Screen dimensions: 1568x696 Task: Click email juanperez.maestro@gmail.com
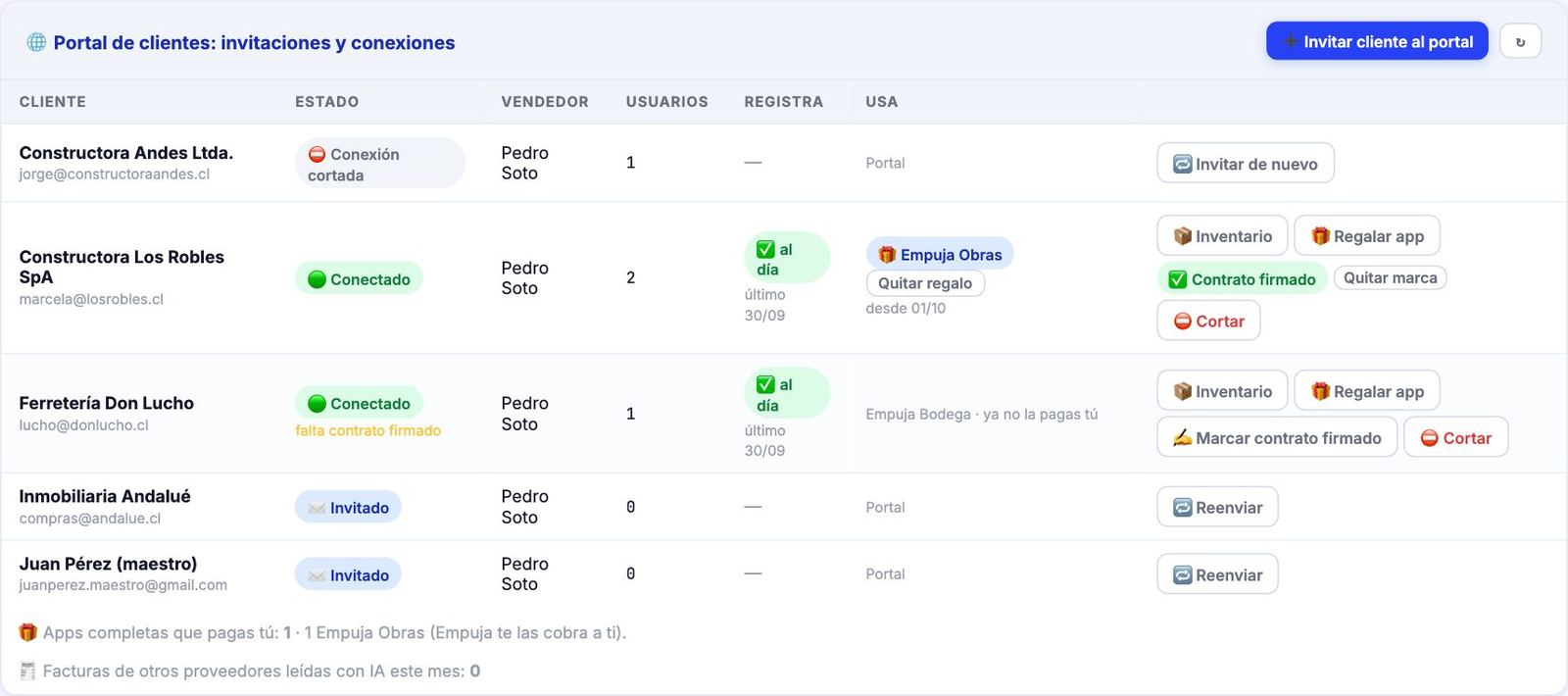click(x=122, y=585)
